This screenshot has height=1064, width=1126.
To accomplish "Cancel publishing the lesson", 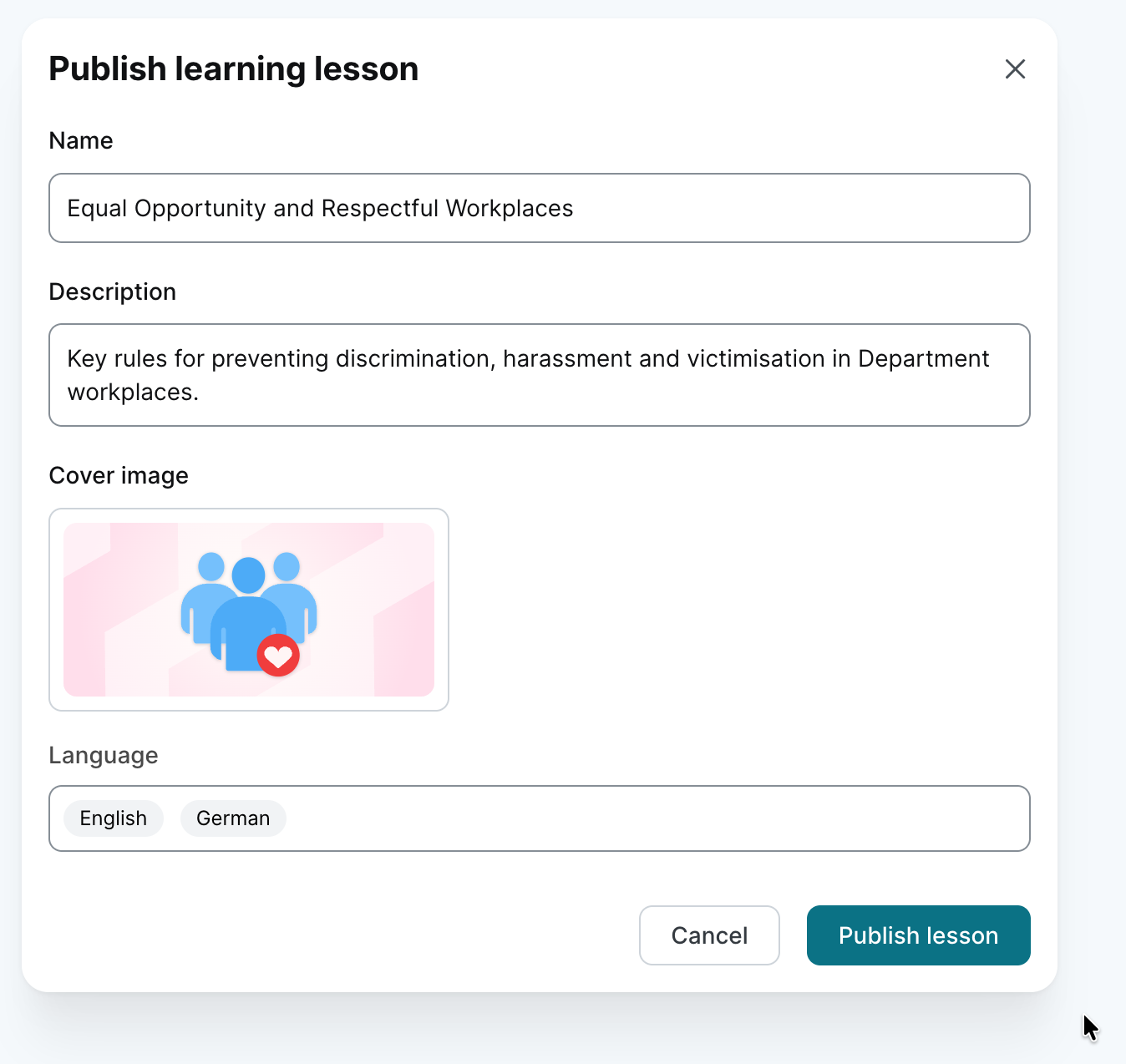I will click(709, 935).
